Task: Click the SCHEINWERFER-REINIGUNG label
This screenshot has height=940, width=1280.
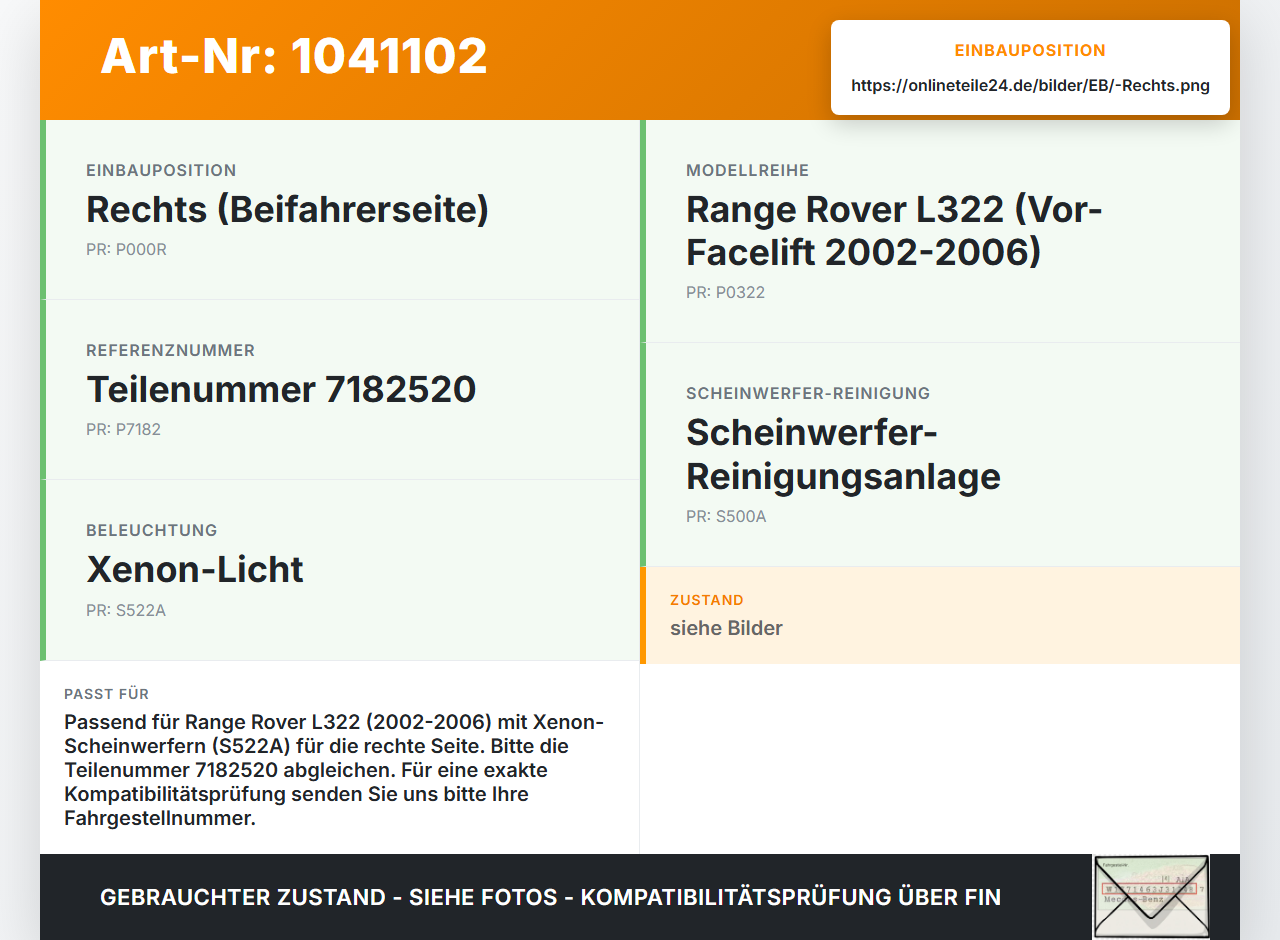Action: pyautogui.click(x=808, y=393)
